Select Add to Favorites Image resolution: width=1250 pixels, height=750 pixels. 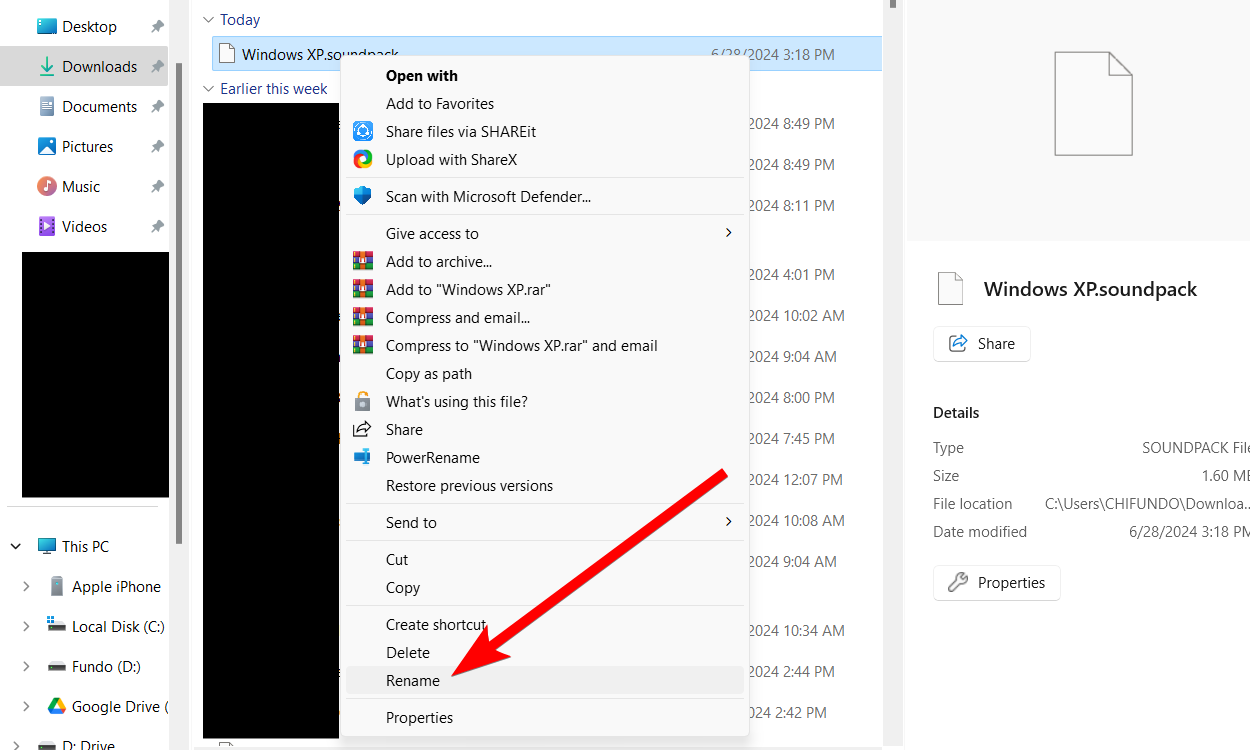tap(545, 103)
